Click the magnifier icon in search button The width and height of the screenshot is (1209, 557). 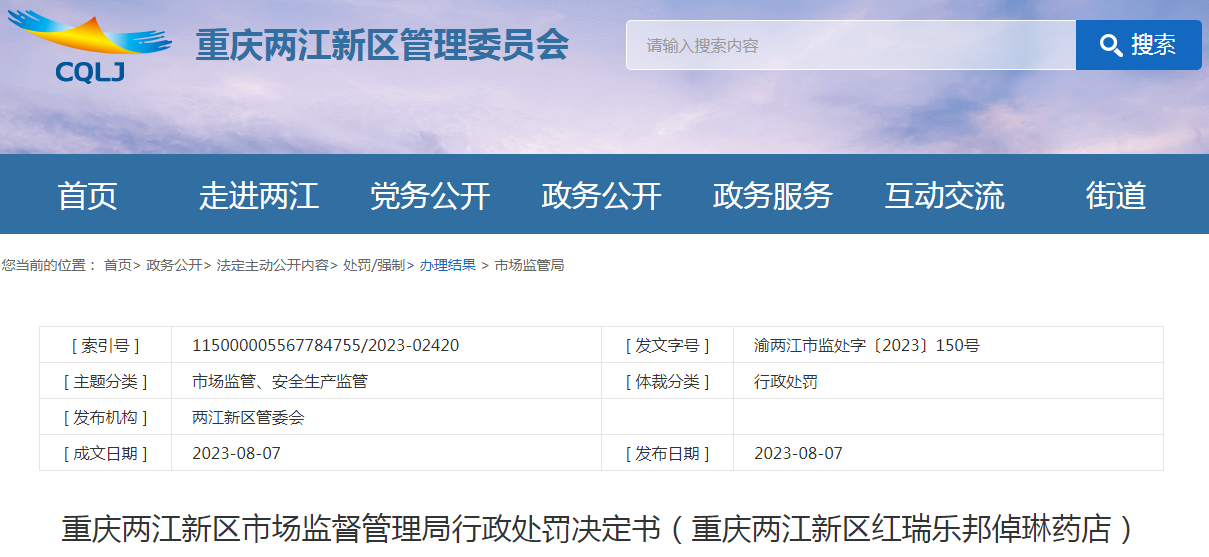click(x=1110, y=45)
